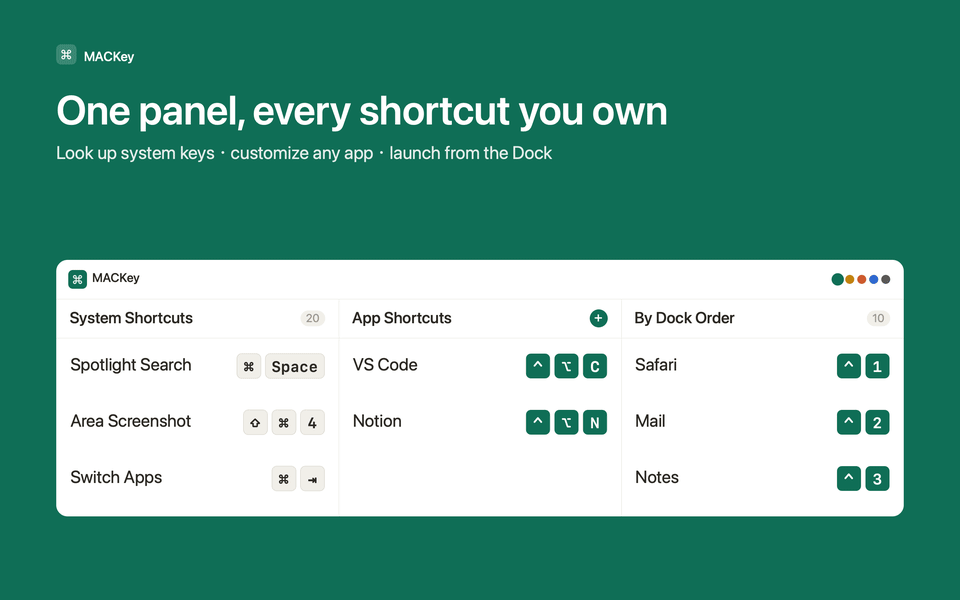
Task: Open the System Shortcuts column header
Action: click(131, 318)
